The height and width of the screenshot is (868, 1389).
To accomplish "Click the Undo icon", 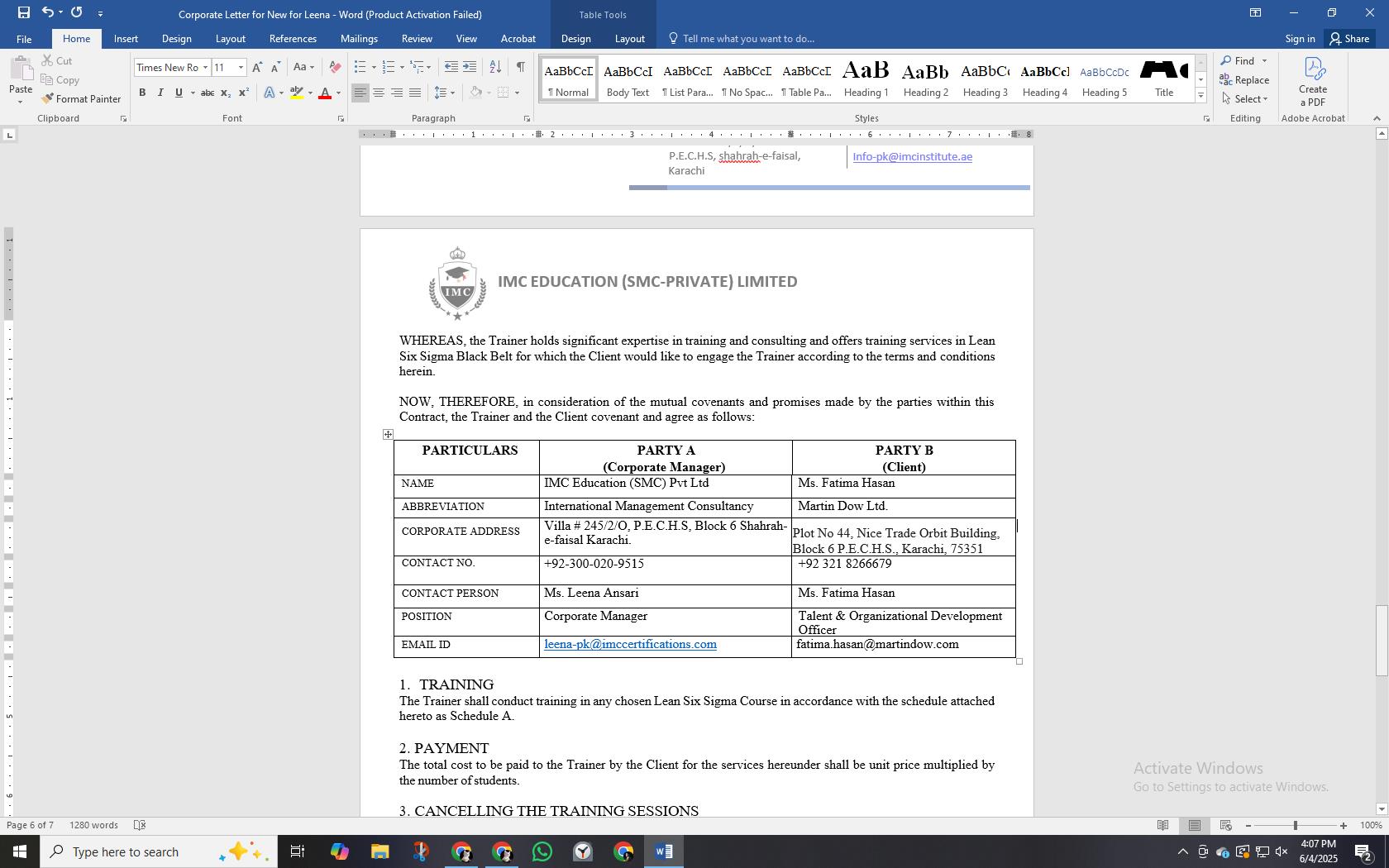I will [48, 12].
